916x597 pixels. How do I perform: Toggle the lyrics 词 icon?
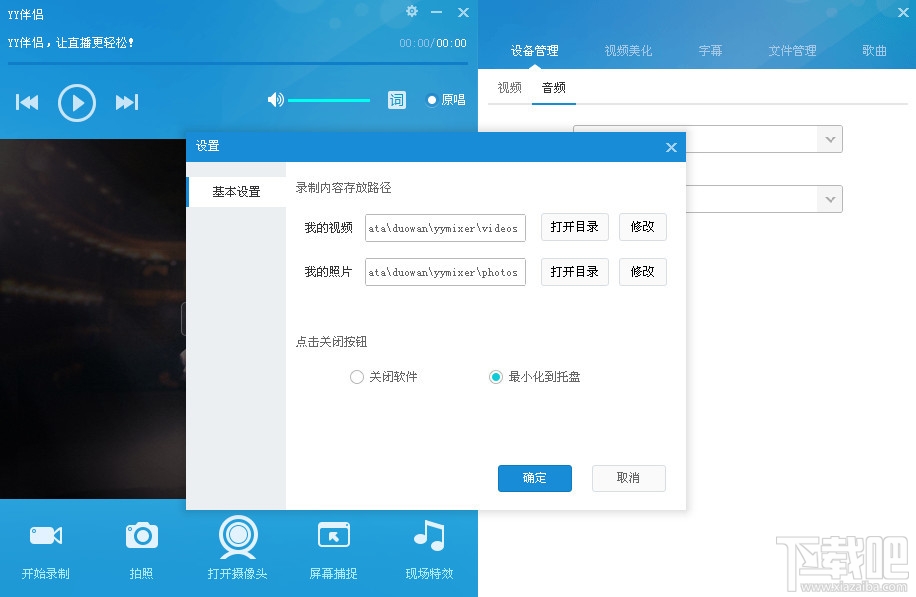[397, 100]
